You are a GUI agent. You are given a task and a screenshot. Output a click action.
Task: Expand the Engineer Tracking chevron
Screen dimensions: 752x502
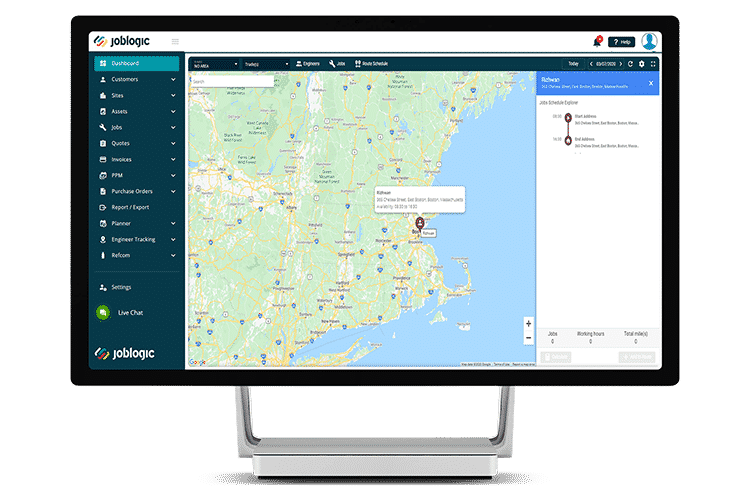pos(173,239)
